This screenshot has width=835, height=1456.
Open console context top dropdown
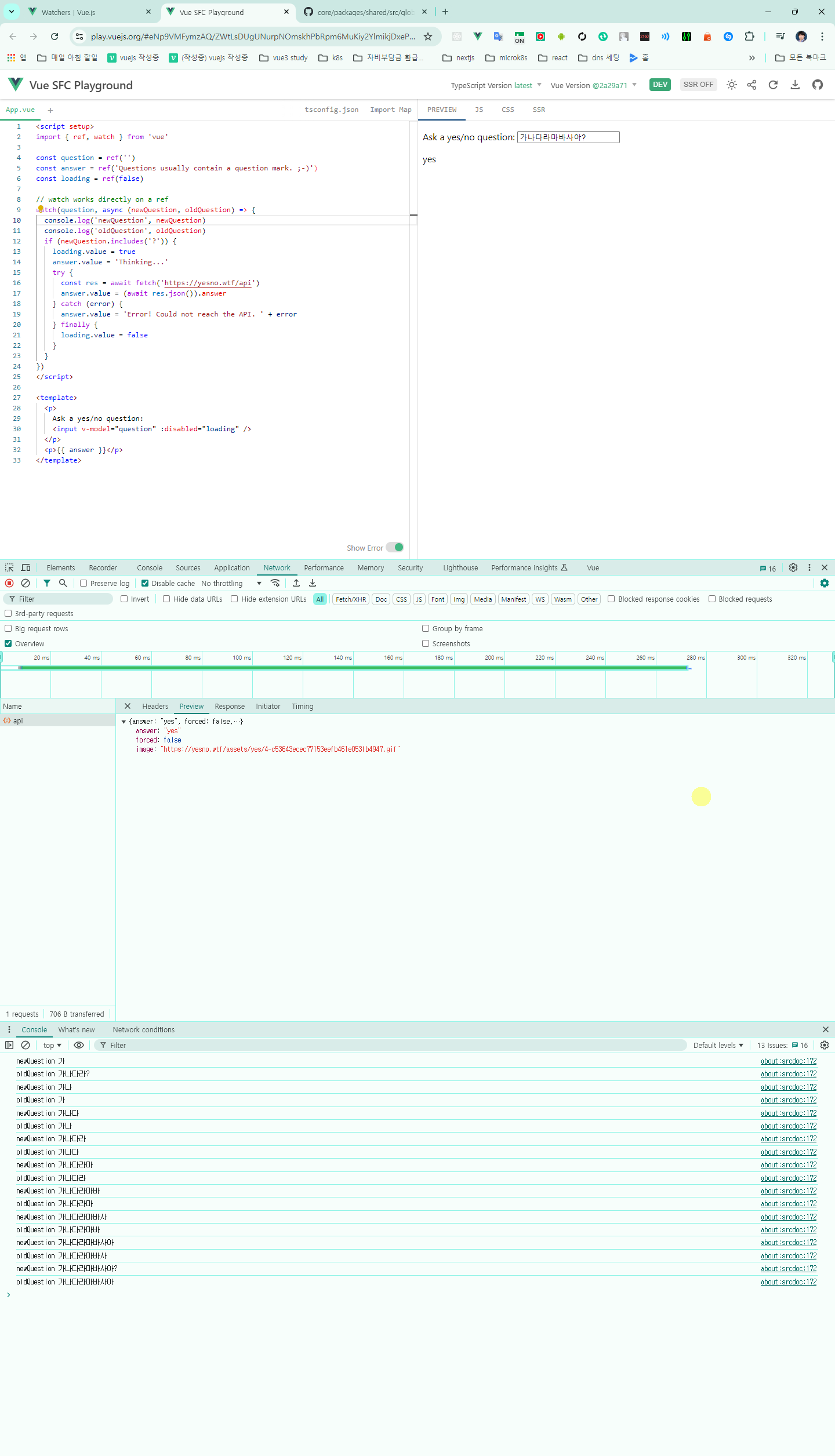point(52,1045)
